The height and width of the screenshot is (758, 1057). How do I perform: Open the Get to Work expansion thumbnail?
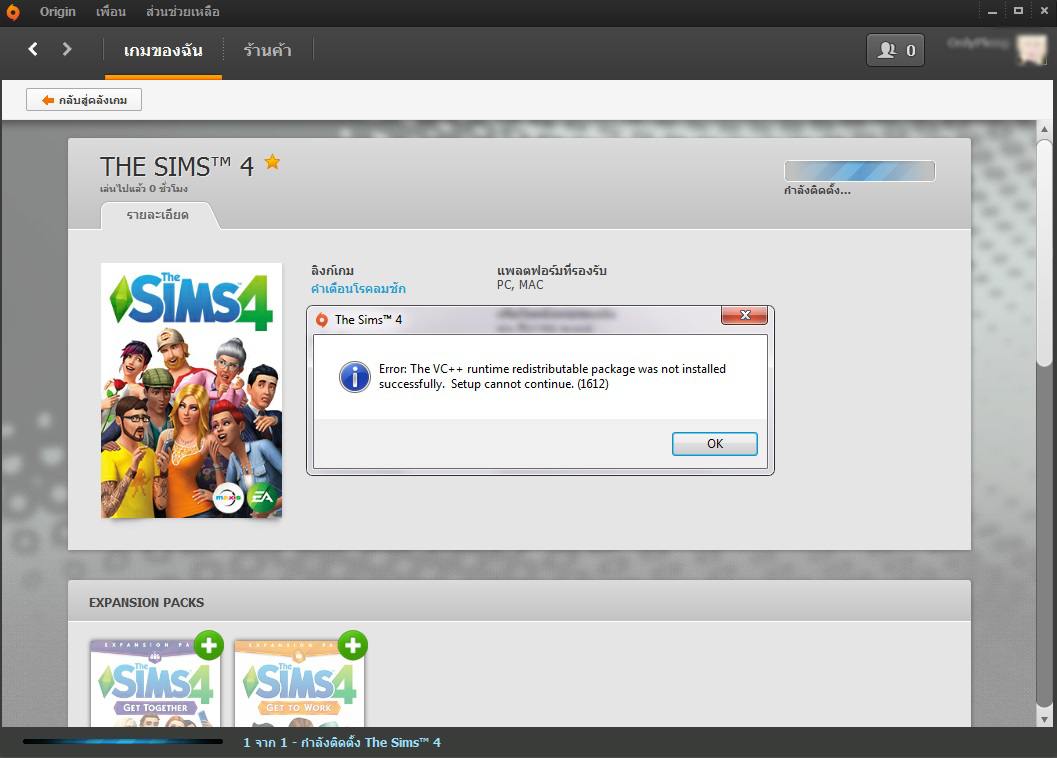[x=299, y=683]
